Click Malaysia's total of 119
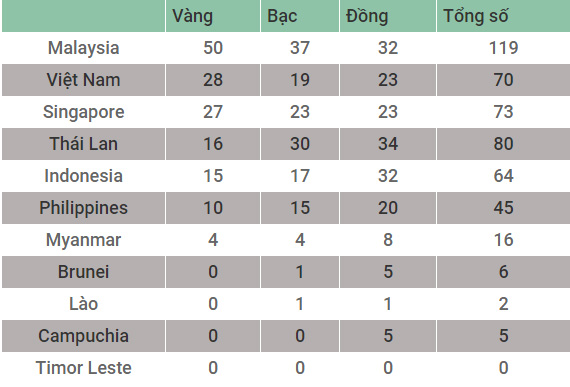This screenshot has height=387, width=570. [x=503, y=48]
